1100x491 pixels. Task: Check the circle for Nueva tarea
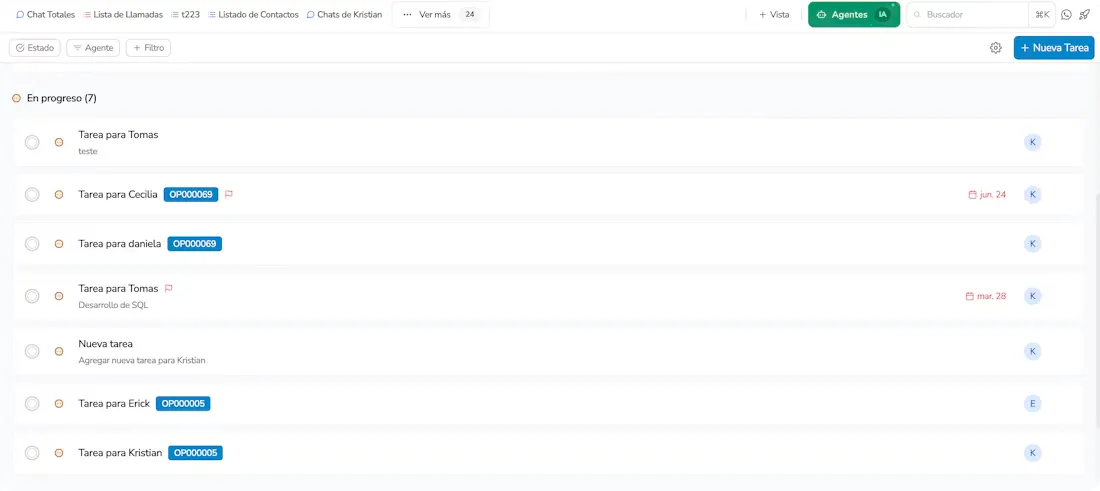tap(32, 351)
